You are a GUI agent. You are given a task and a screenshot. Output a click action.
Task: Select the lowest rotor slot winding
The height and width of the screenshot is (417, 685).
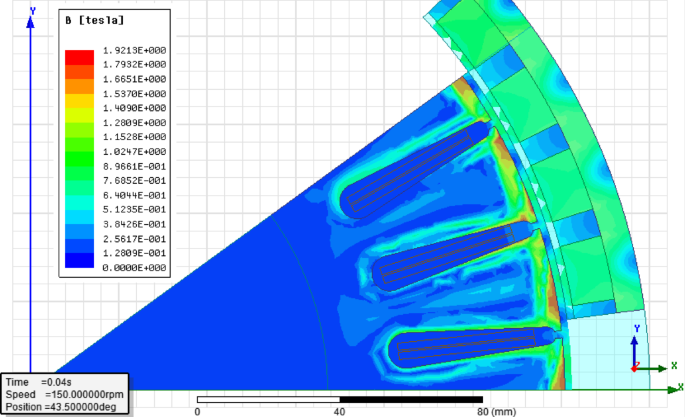(466, 344)
